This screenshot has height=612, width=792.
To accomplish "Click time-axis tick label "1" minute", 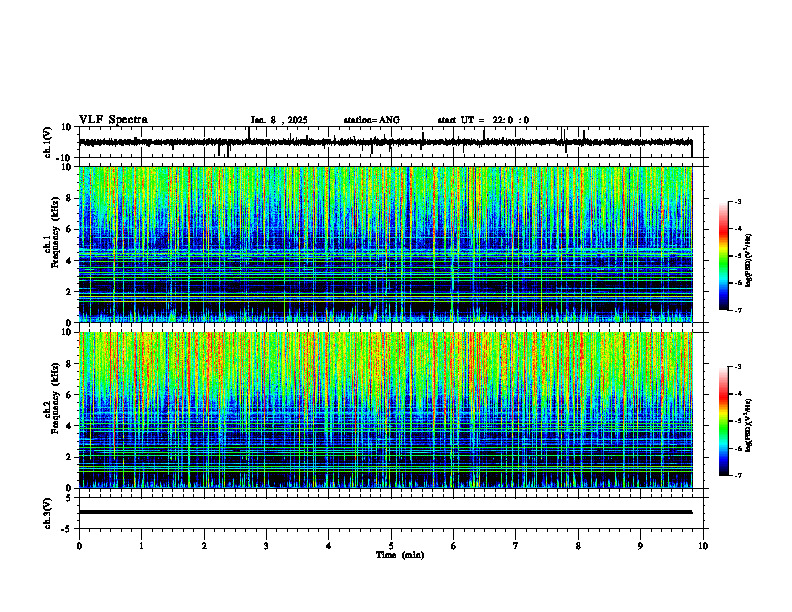I will (141, 546).
